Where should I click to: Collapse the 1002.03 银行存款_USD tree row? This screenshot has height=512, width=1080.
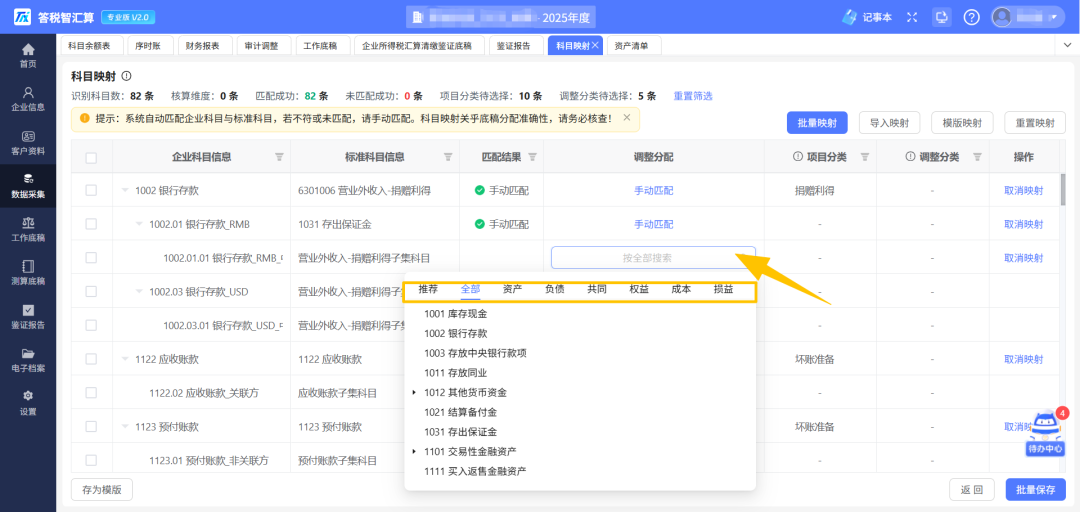pyautogui.click(x=139, y=291)
